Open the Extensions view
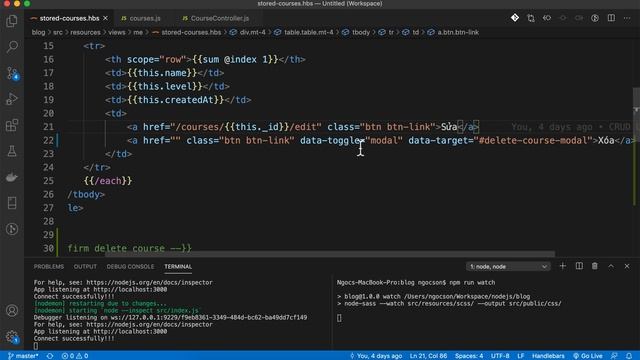 pos(12,125)
